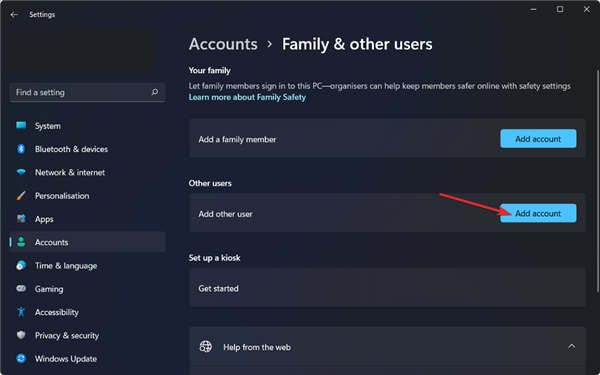
Task: Open the Apps icon in sidebar
Action: (x=21, y=219)
